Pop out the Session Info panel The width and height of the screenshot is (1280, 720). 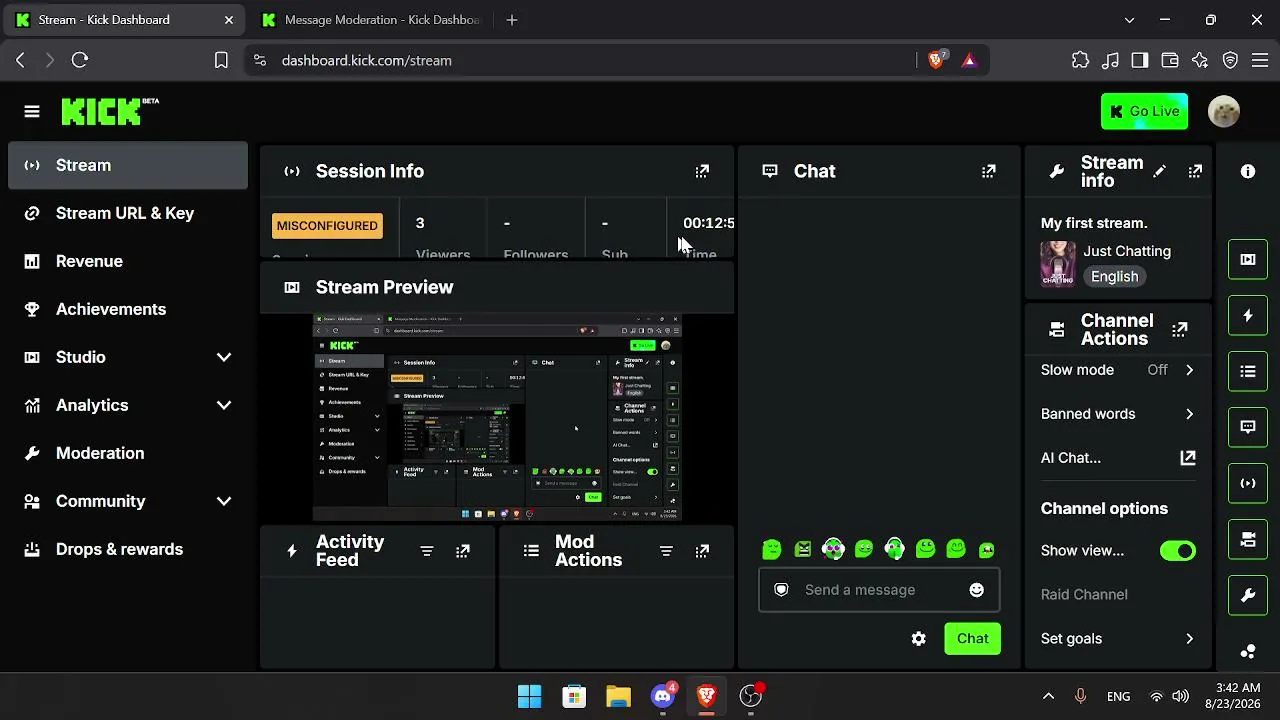click(x=702, y=171)
